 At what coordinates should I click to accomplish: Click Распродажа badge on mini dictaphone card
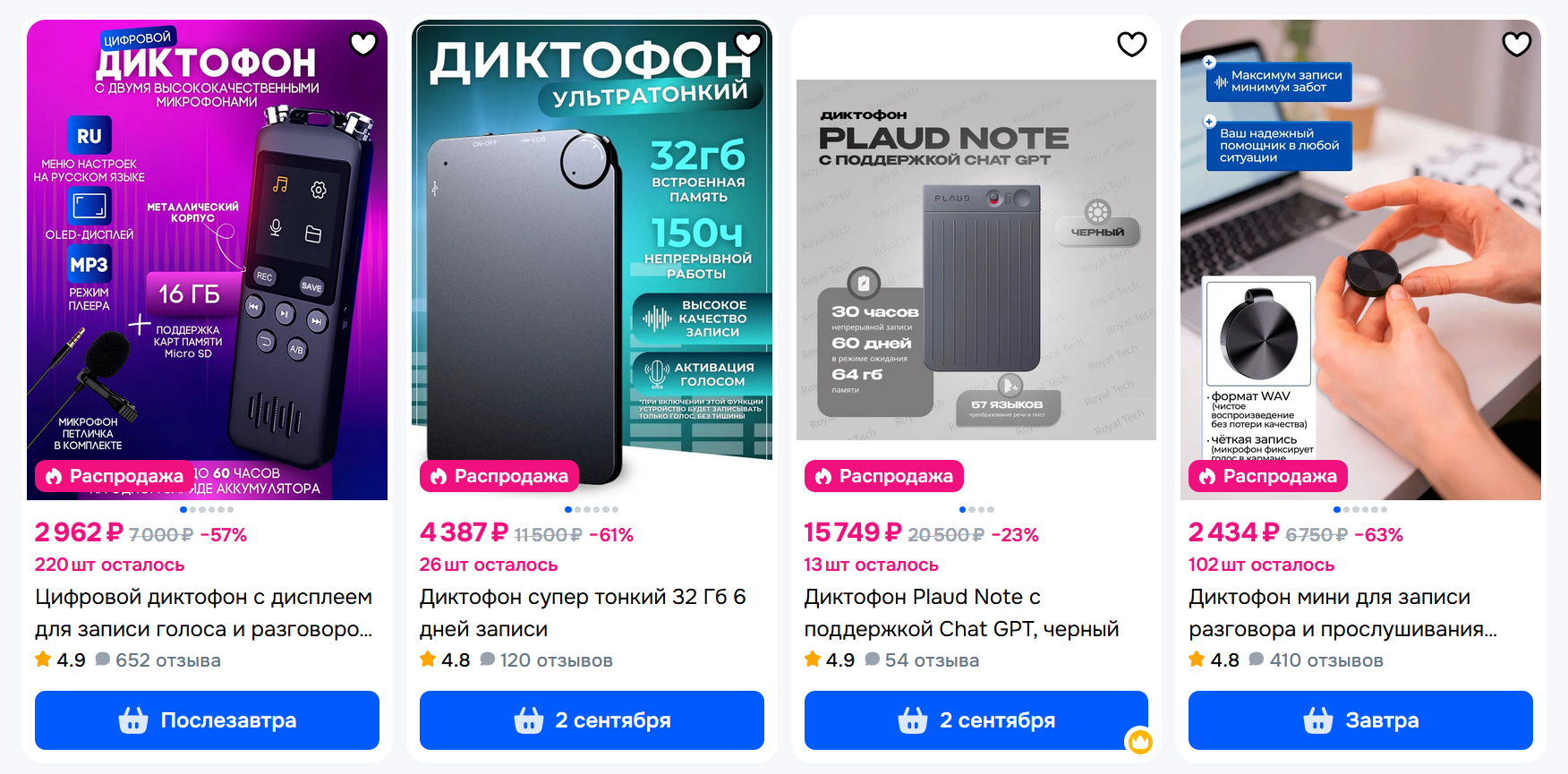click(1268, 476)
